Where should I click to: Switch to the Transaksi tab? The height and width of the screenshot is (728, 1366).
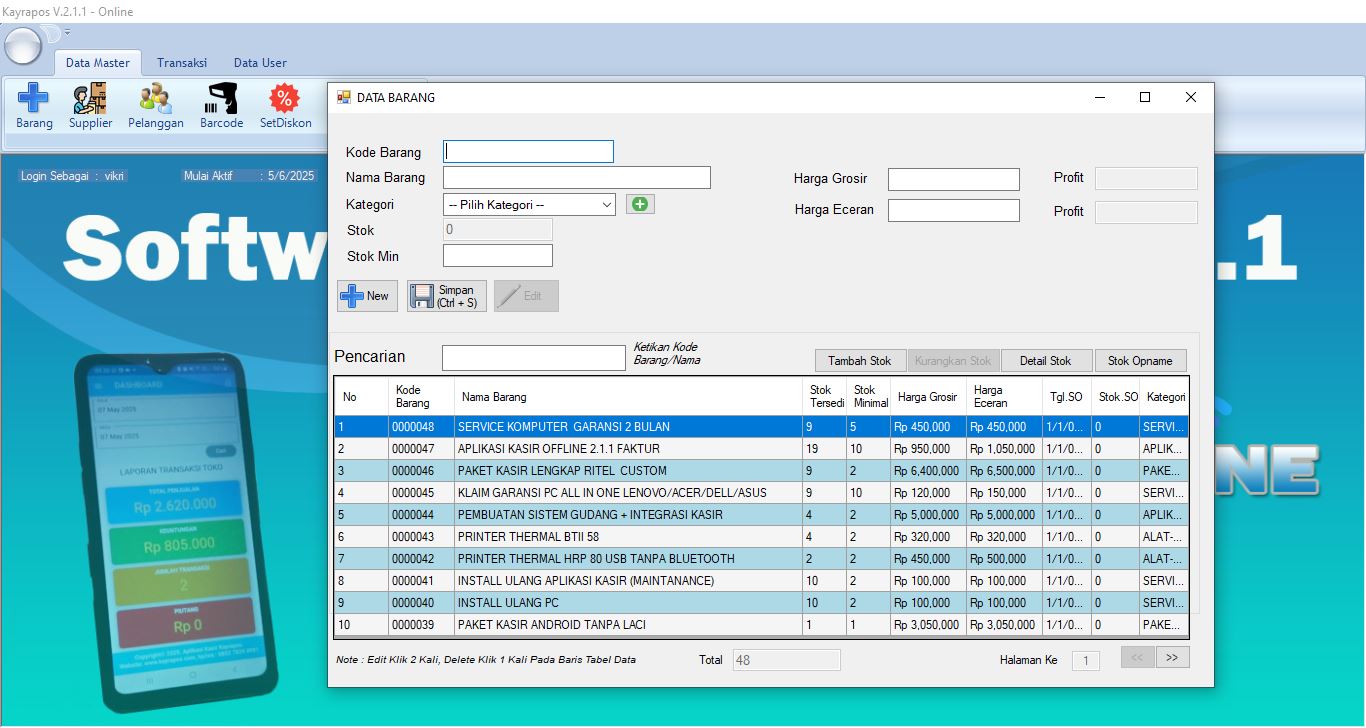[x=181, y=63]
